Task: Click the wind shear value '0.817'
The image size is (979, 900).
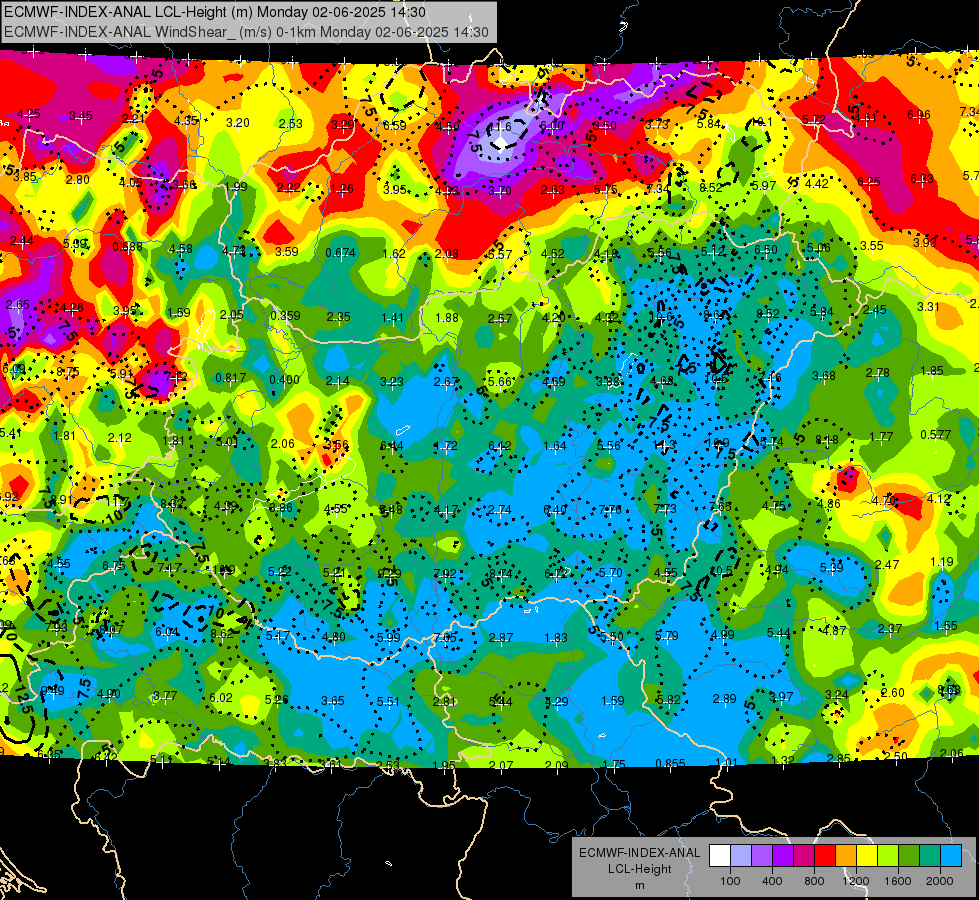Action: click(x=230, y=378)
